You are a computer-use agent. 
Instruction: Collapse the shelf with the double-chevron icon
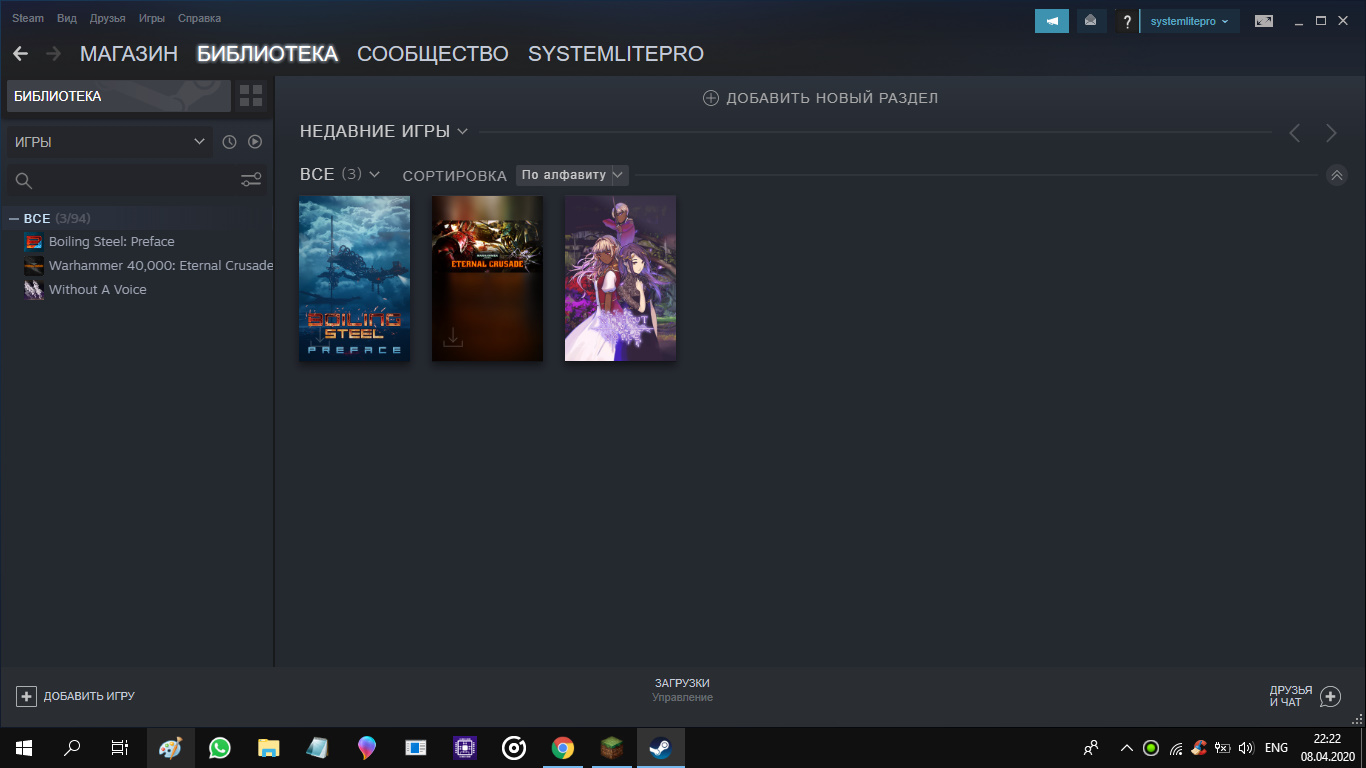tap(1336, 175)
